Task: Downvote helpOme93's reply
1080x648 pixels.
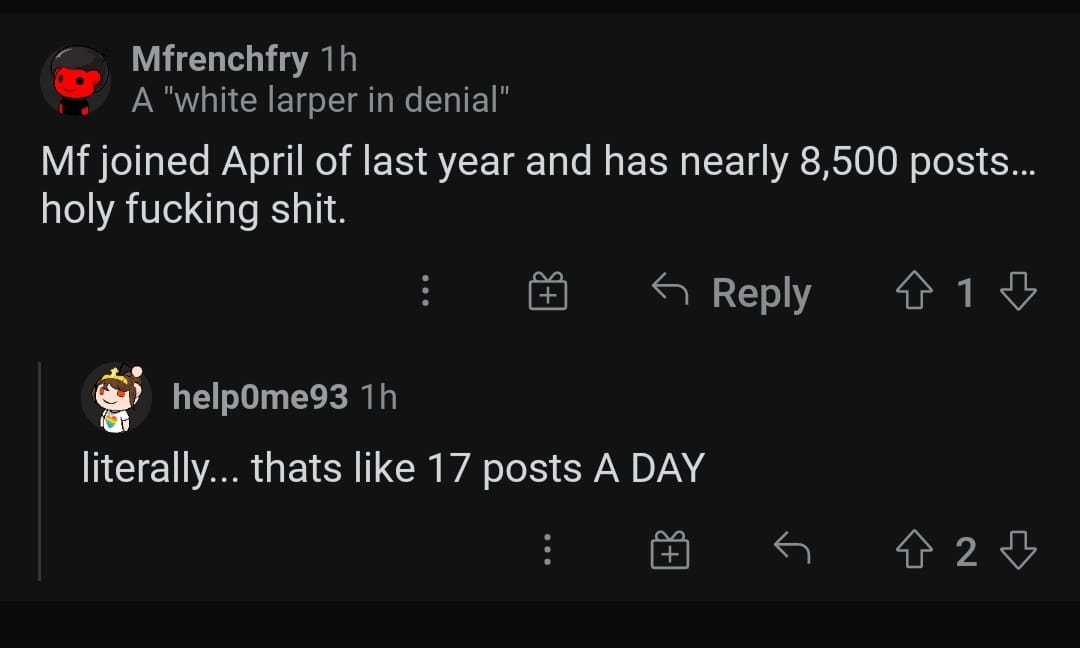Action: point(1018,550)
